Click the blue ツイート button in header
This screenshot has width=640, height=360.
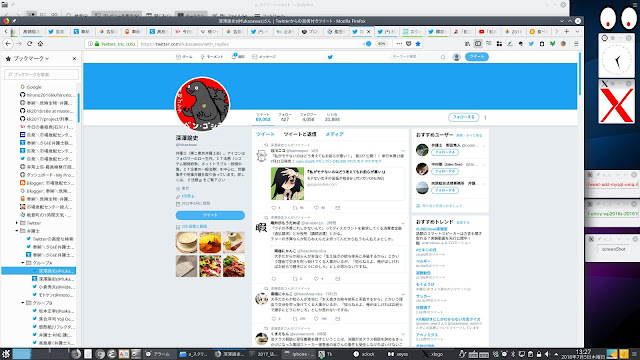point(477,57)
